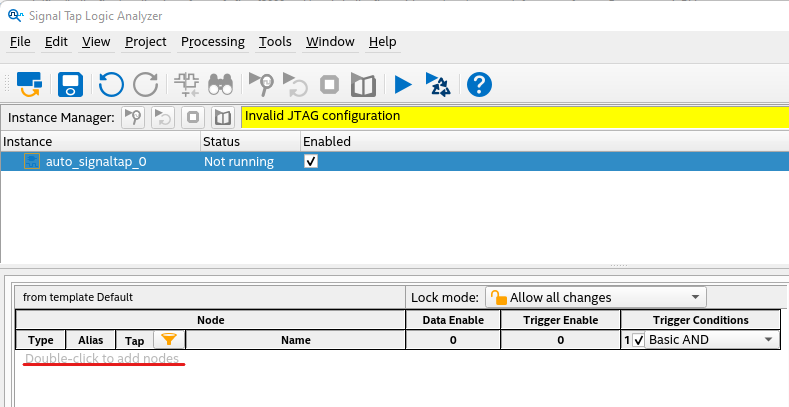
Task: Click the Undo arrow icon
Action: pos(111,84)
